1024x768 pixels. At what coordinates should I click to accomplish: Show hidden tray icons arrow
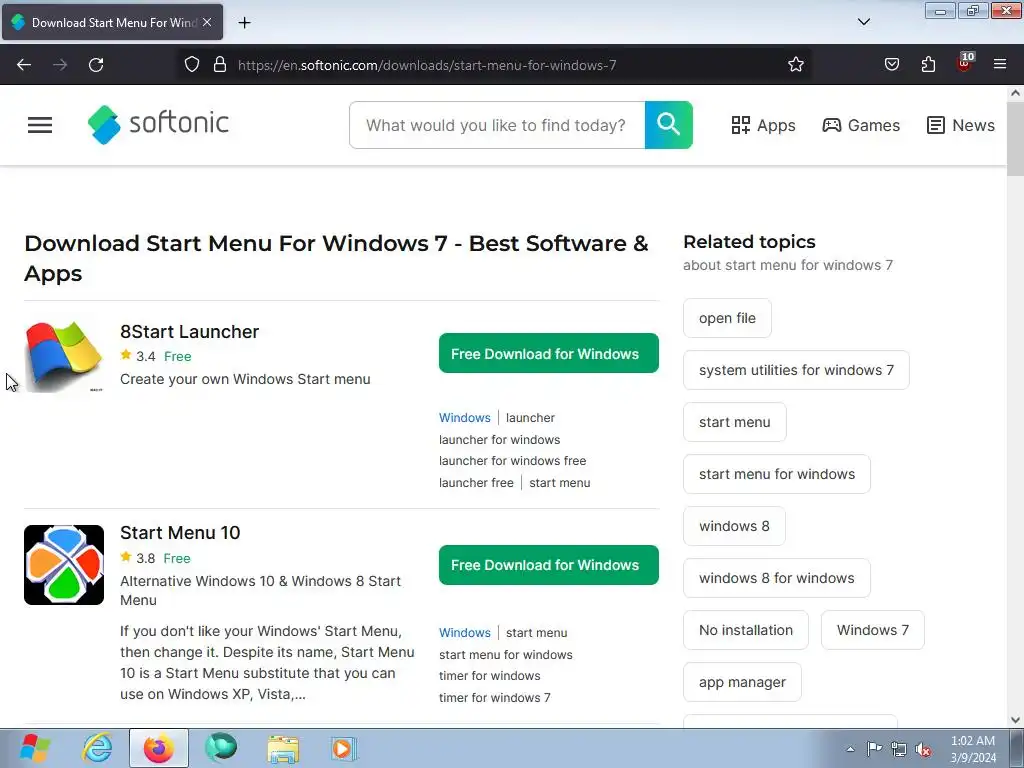click(x=850, y=749)
